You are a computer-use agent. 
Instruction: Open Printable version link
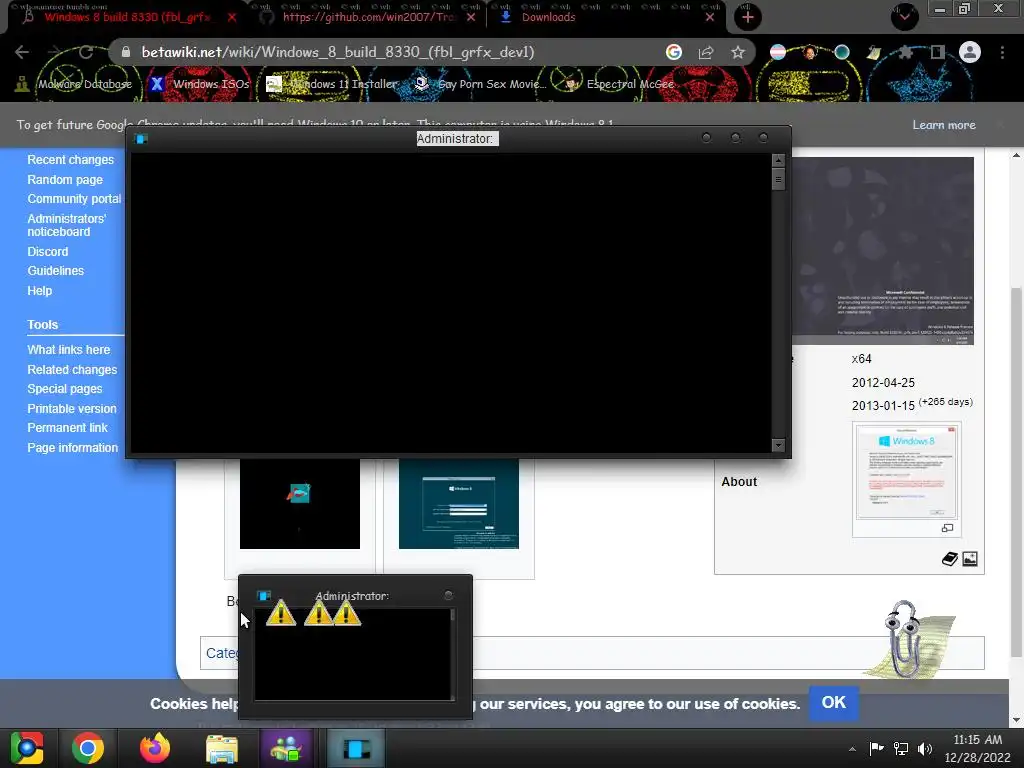tap(72, 409)
